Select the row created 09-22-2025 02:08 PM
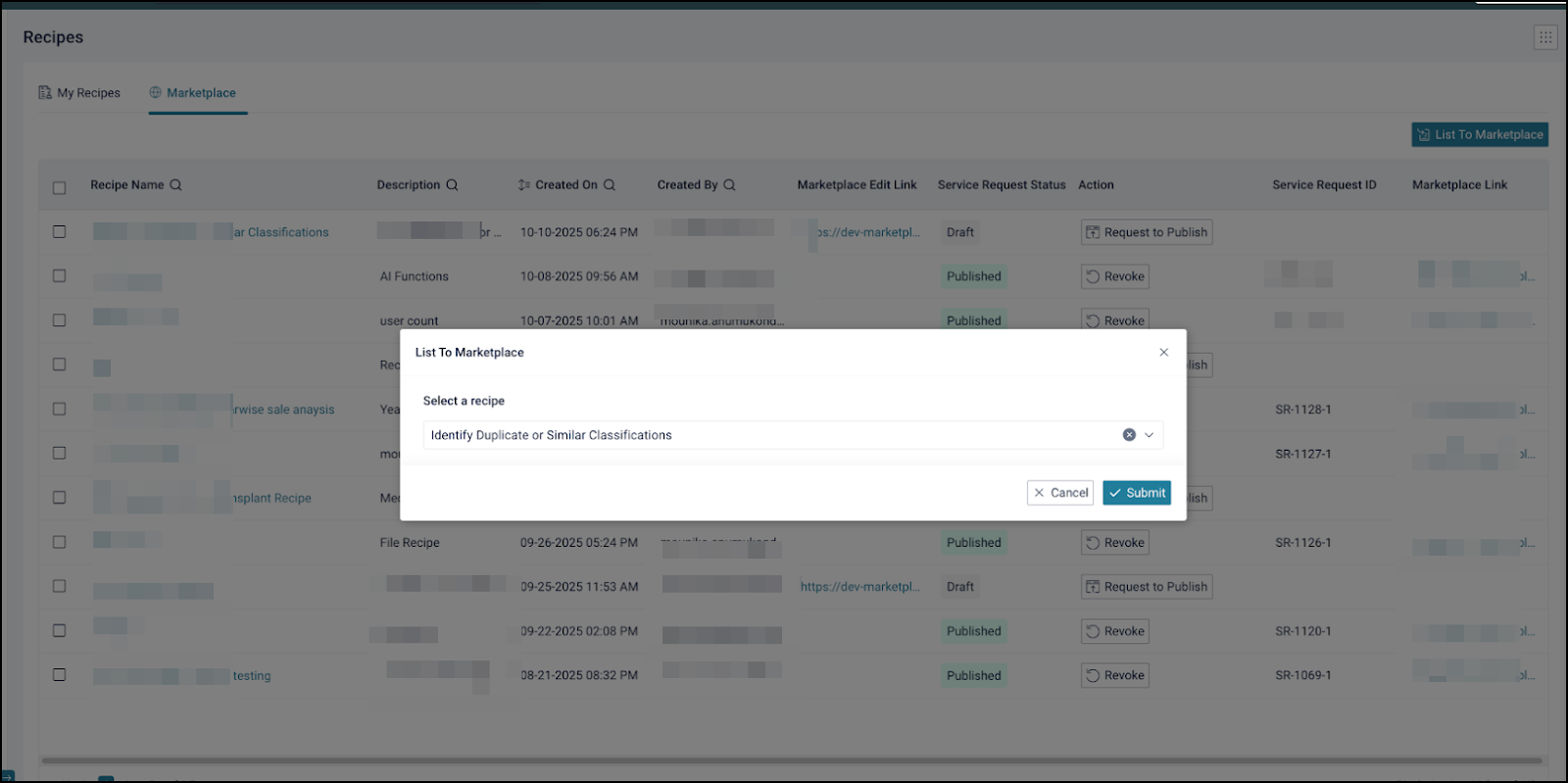Viewport: 1568px width, 783px height. (60, 631)
